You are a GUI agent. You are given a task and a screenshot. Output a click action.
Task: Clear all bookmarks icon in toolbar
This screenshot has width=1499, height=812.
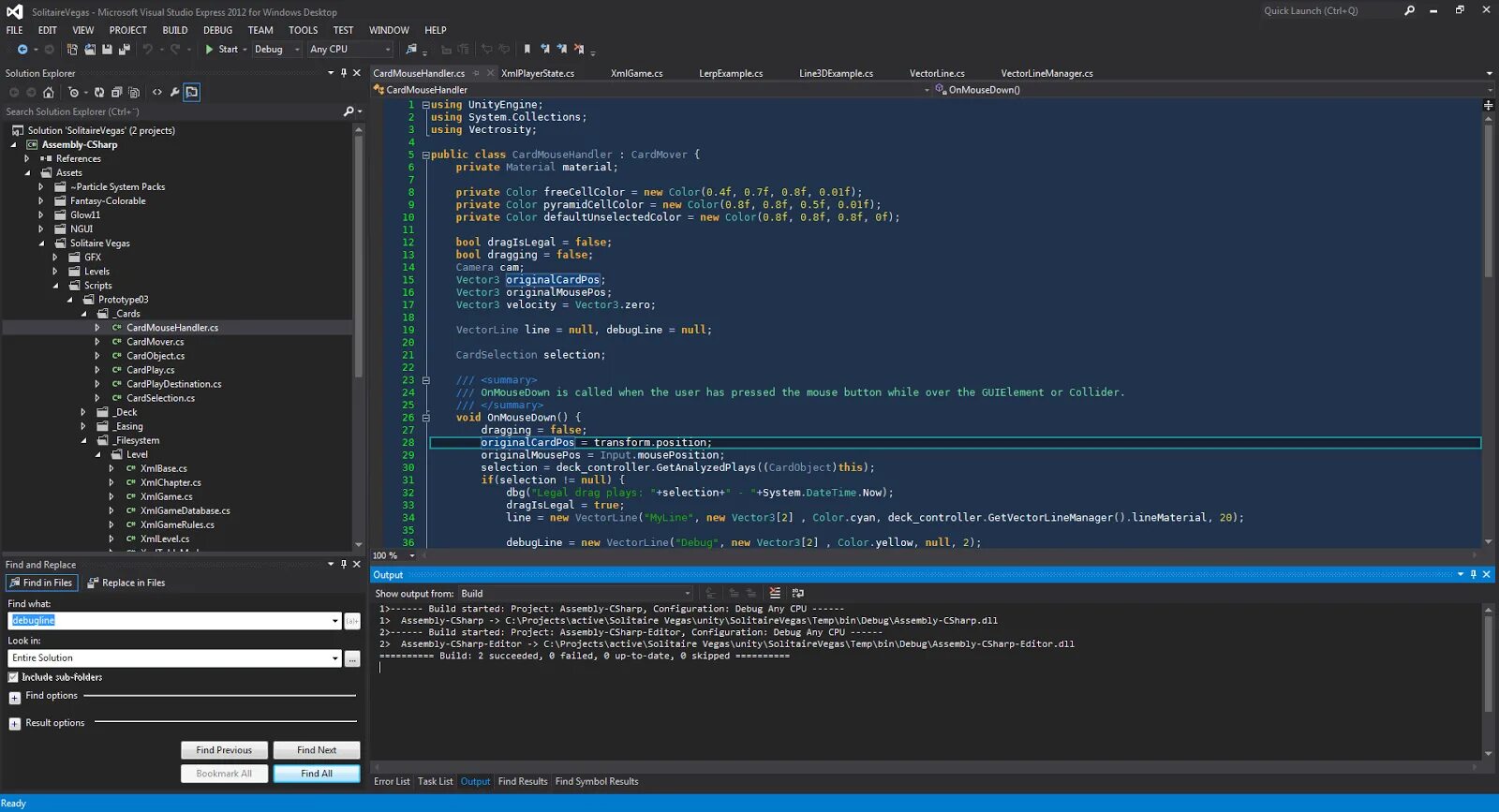578,50
